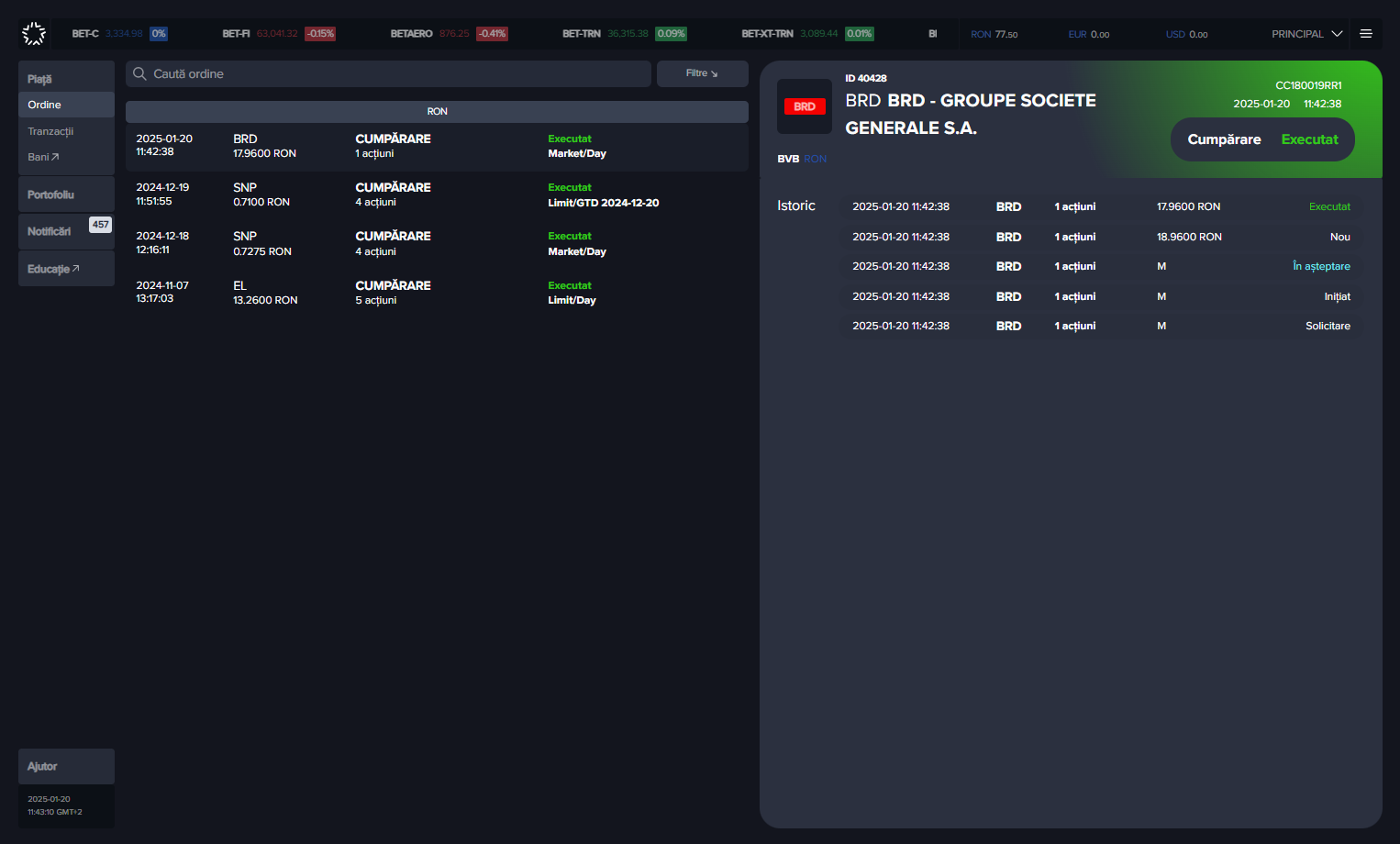Click order ID 40428 label
Screen dimensions: 1400x844
(x=866, y=78)
